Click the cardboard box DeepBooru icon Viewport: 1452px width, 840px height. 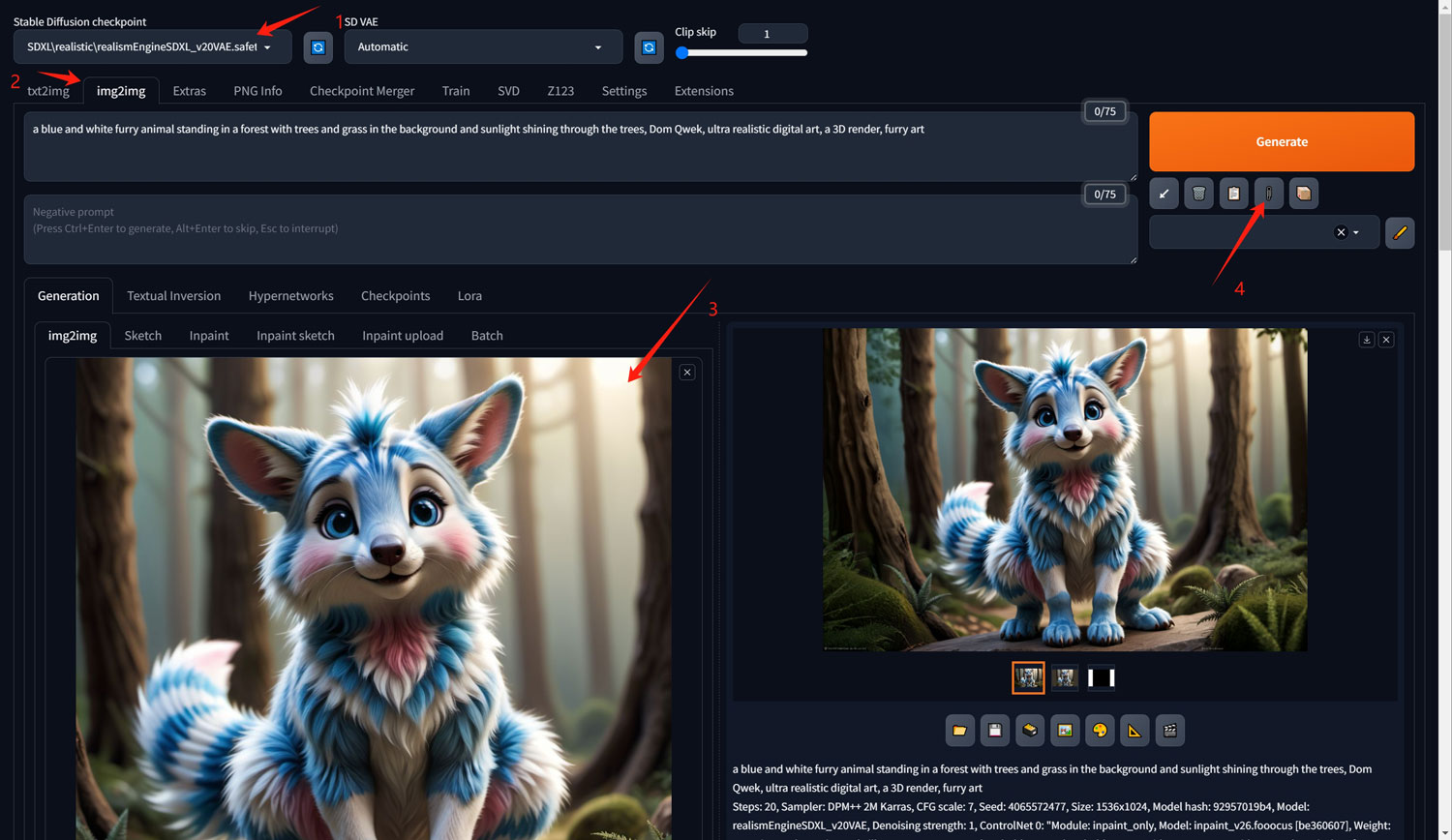(1303, 194)
